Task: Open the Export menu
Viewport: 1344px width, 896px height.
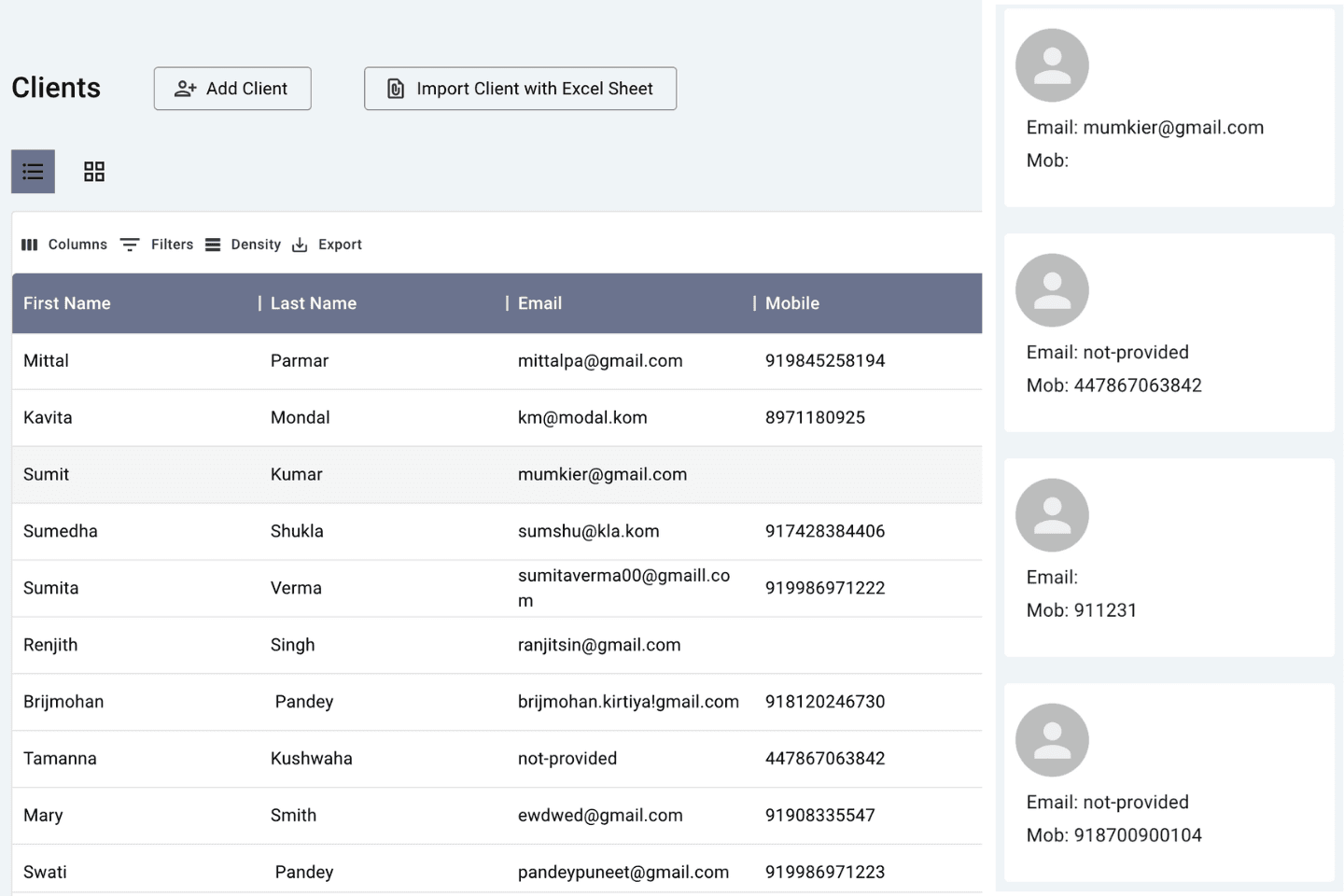Action: pyautogui.click(x=327, y=245)
